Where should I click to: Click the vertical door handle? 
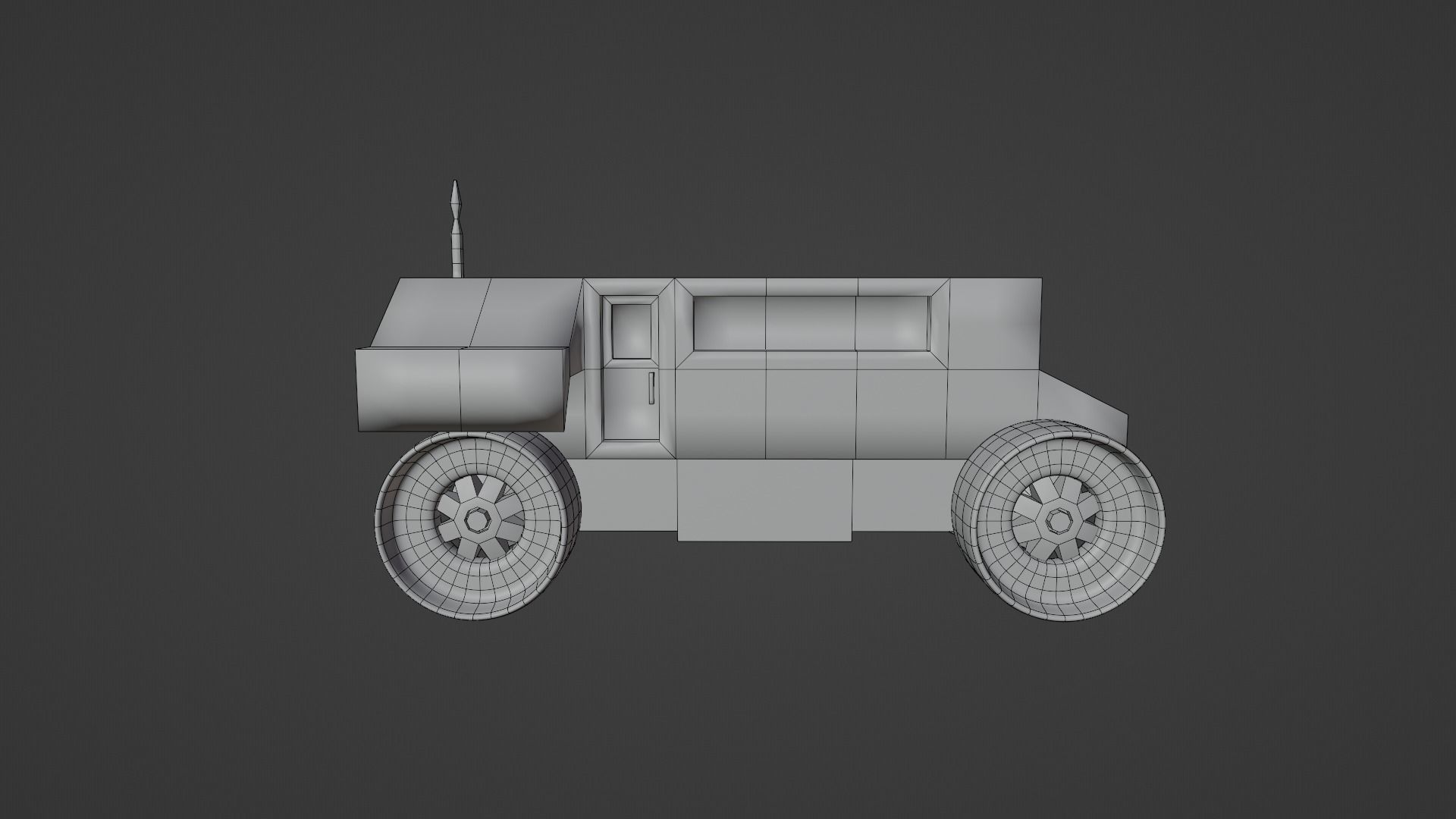(651, 388)
